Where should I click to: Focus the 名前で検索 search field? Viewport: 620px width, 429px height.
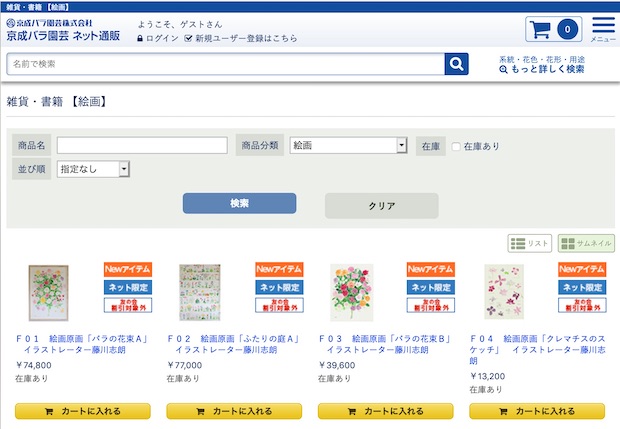tap(226, 64)
